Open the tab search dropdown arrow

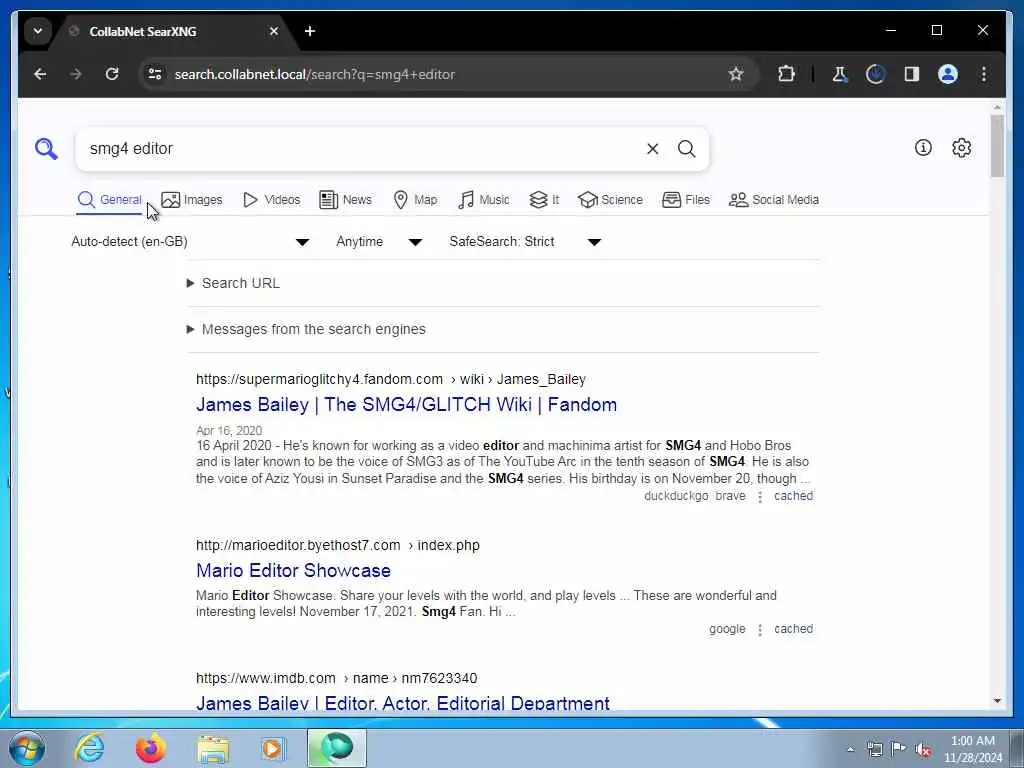pos(38,31)
